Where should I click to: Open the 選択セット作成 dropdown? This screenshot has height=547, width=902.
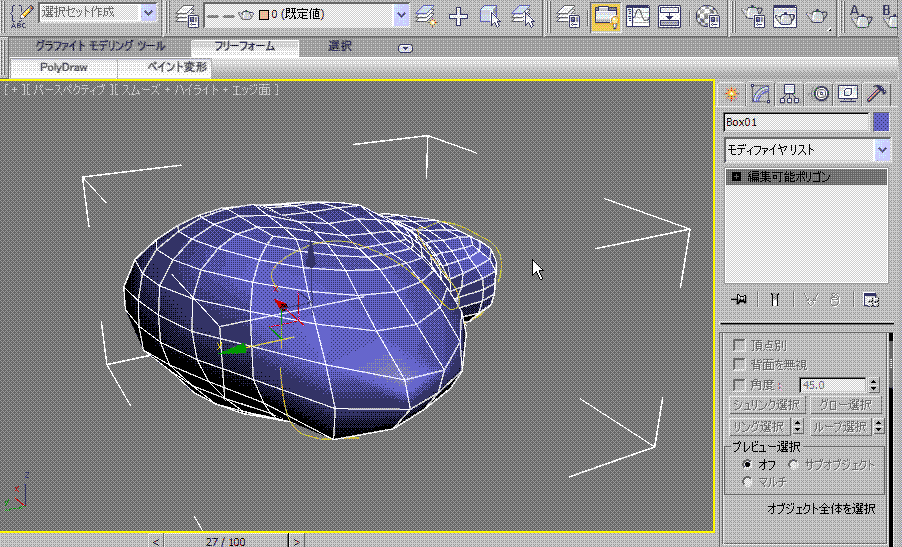(148, 13)
